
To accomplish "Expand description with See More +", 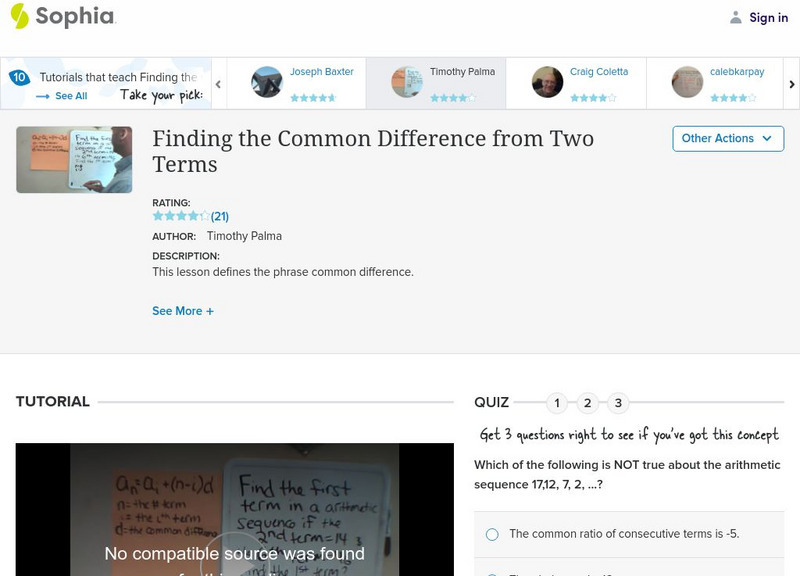I will click(183, 311).
